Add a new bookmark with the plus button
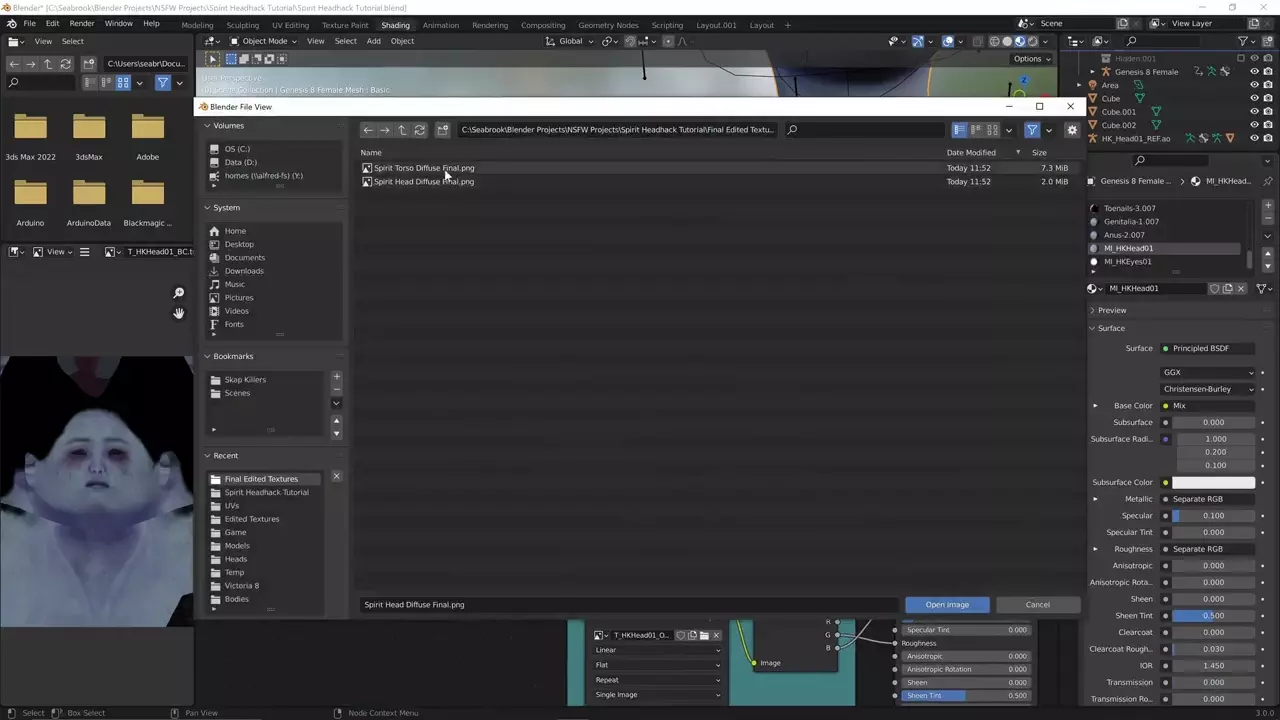This screenshot has width=1280, height=720. coord(336,377)
